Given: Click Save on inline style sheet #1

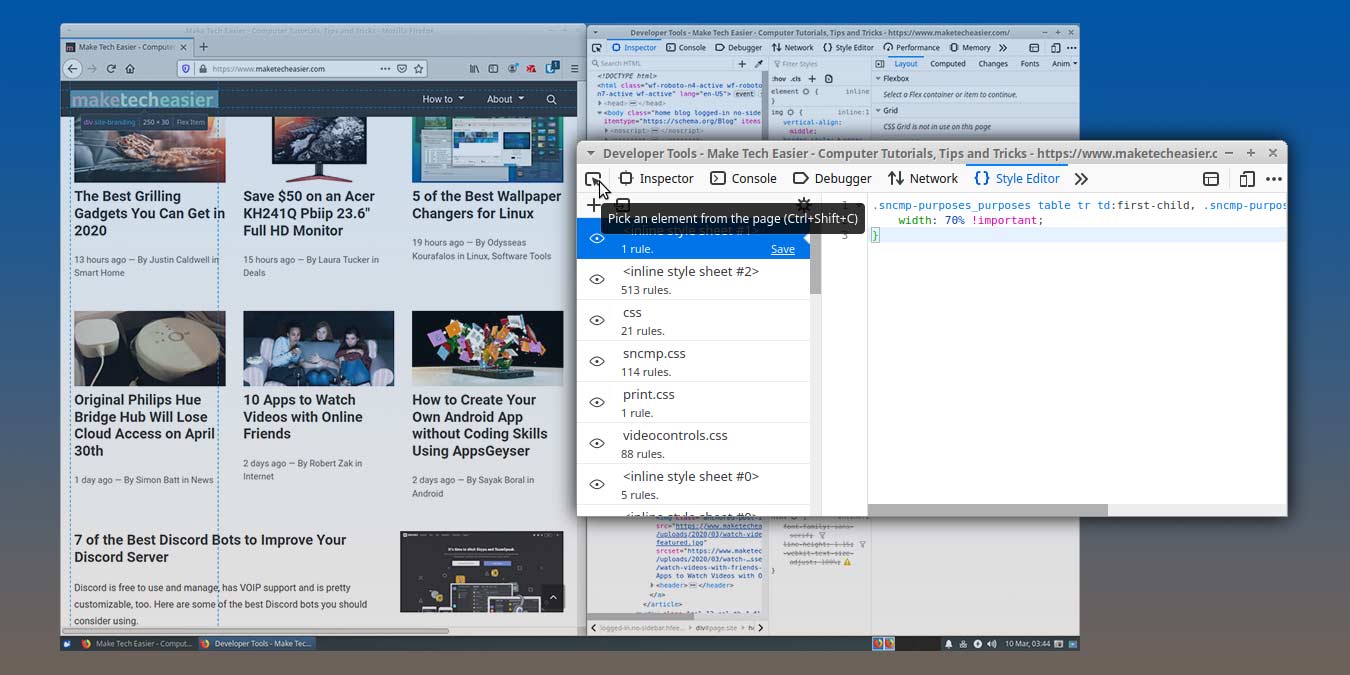Looking at the screenshot, I should [783, 249].
